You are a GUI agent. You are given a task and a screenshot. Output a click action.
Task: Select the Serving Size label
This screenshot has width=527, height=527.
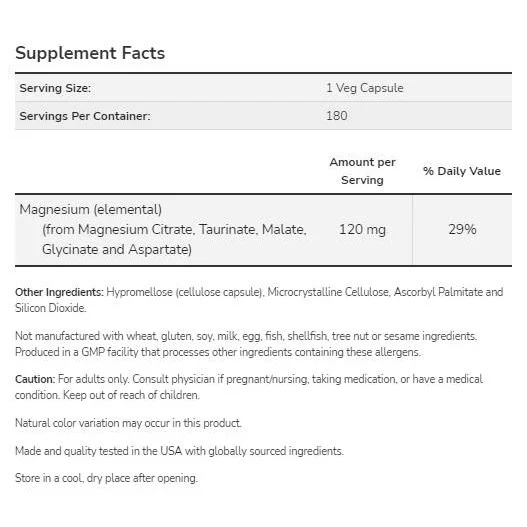[x=55, y=88]
